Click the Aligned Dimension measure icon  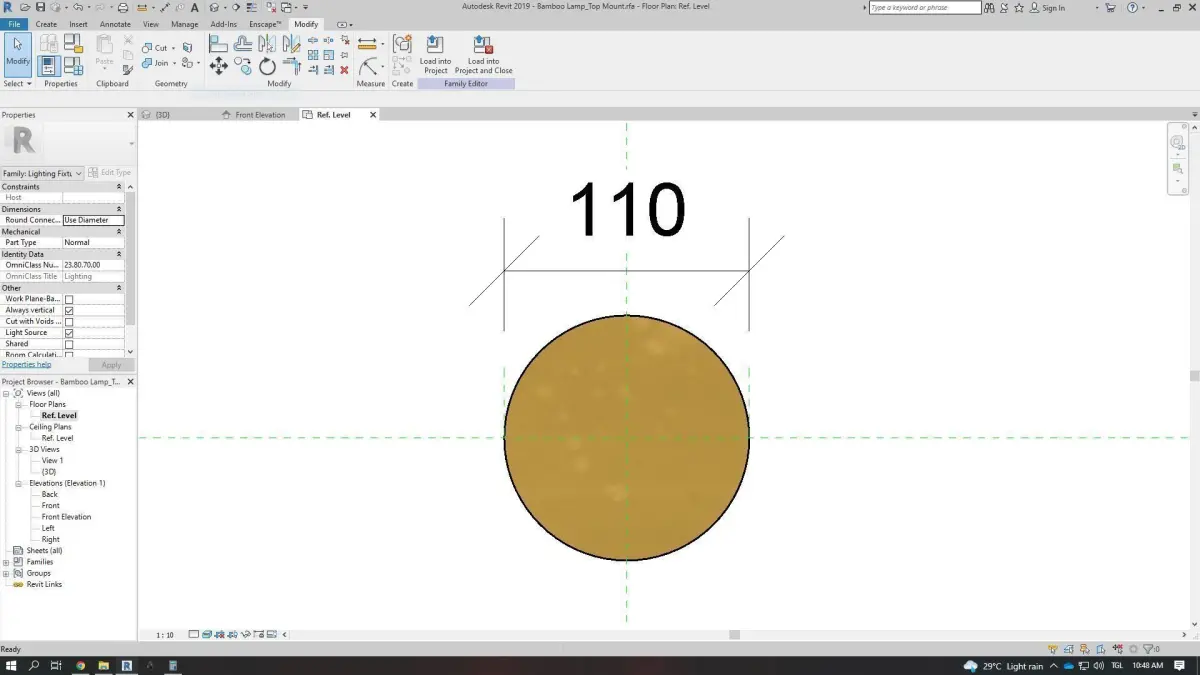[x=367, y=43]
